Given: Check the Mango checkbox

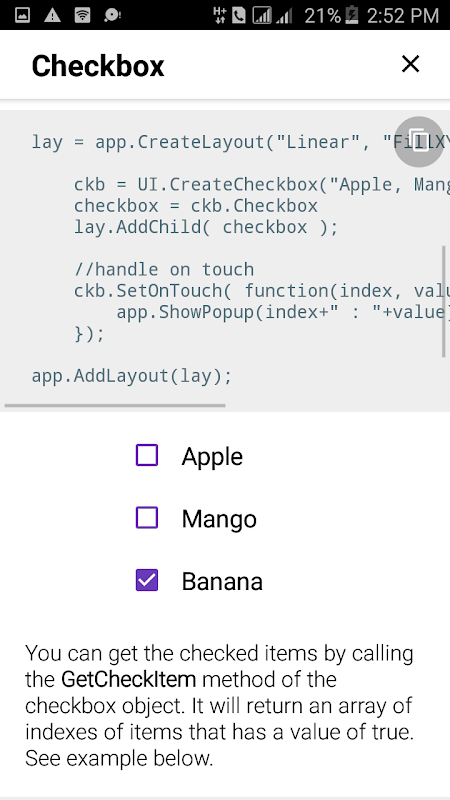Looking at the screenshot, I should click(x=147, y=518).
